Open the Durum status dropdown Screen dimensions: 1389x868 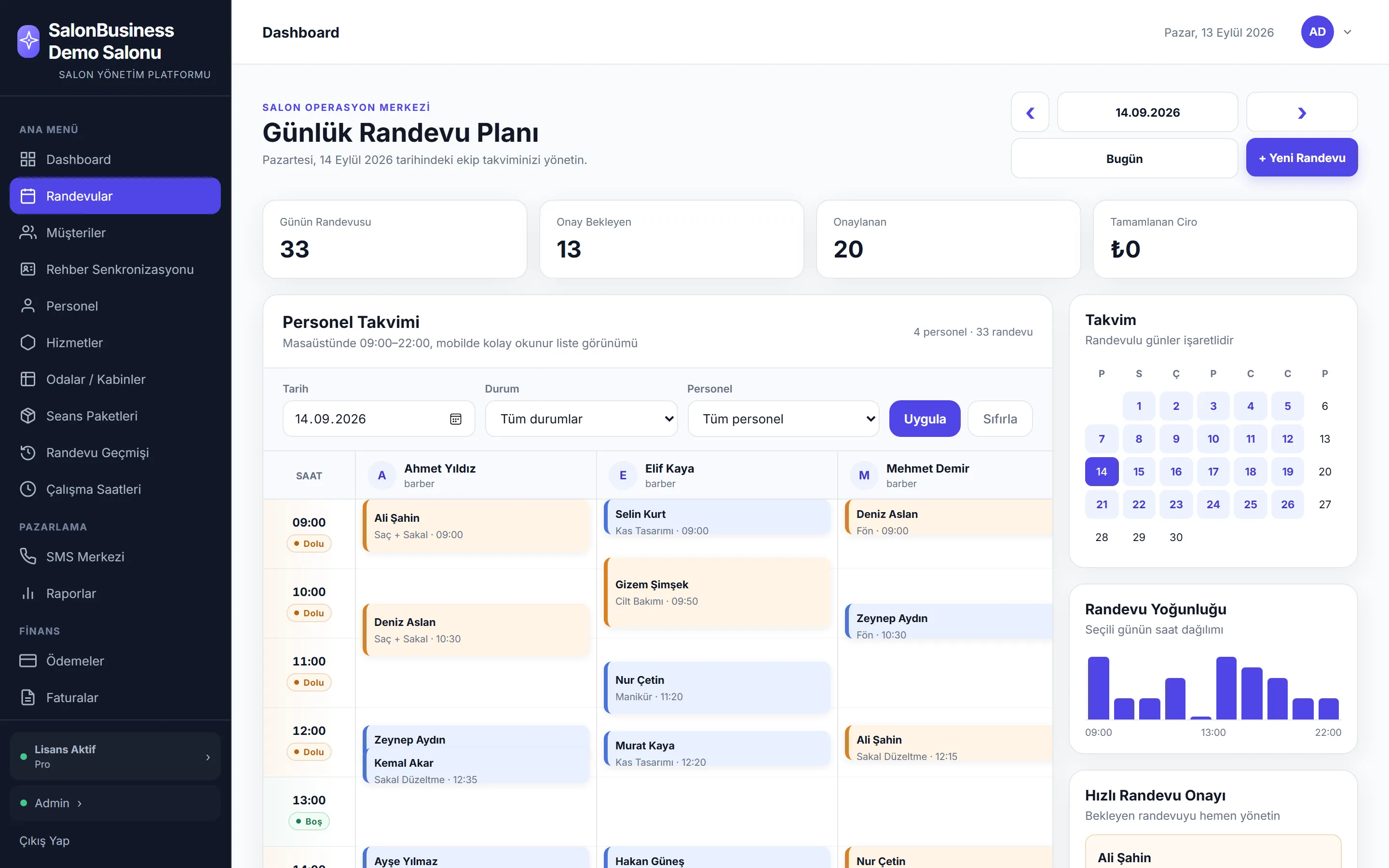coord(582,419)
